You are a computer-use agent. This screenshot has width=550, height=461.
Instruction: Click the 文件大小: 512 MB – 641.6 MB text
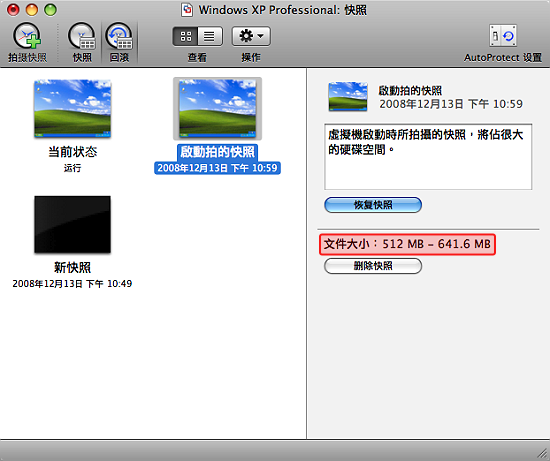click(407, 244)
